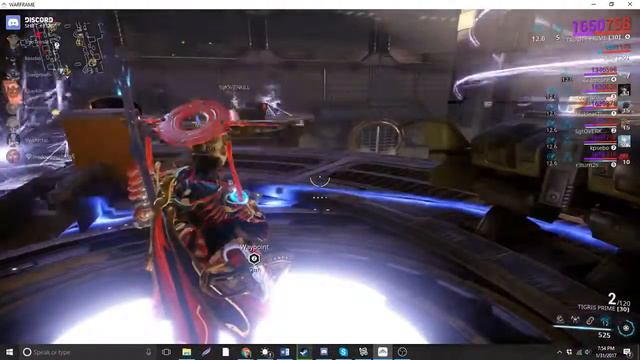
Task: Click the Discord overlay logo
Action: tap(13, 22)
